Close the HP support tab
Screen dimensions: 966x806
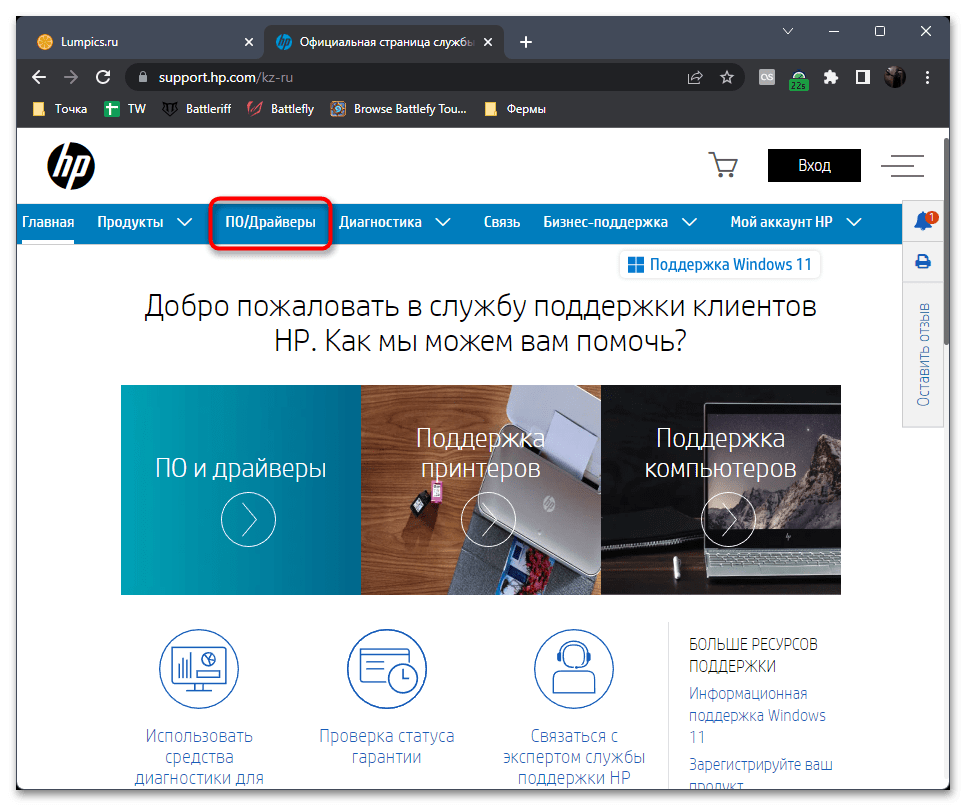click(x=488, y=42)
